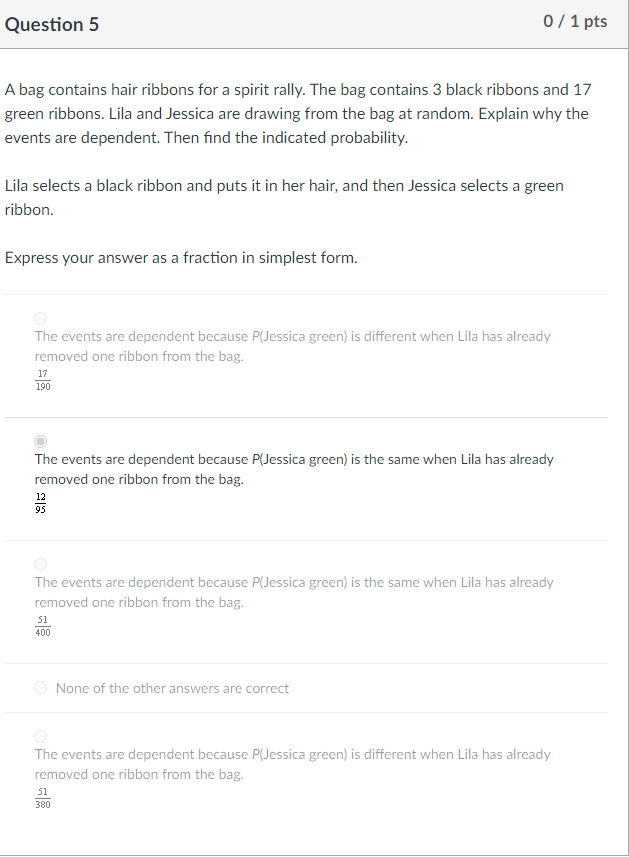629x857 pixels.
Task: Select 'None of the other answers are correct'
Action: tap(40, 688)
